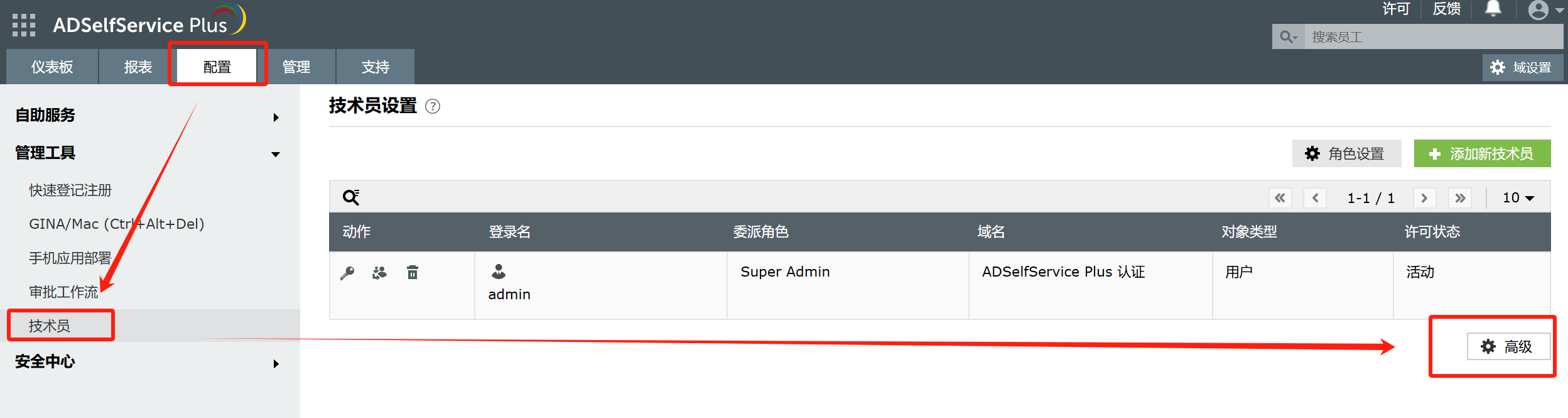This screenshot has width=1568, height=418.
Task: Open the help question mark icon
Action: [433, 106]
